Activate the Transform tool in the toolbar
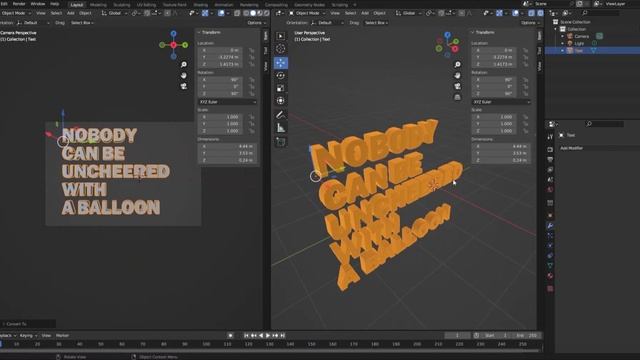Screen dimensions: 640x360 point(280,100)
